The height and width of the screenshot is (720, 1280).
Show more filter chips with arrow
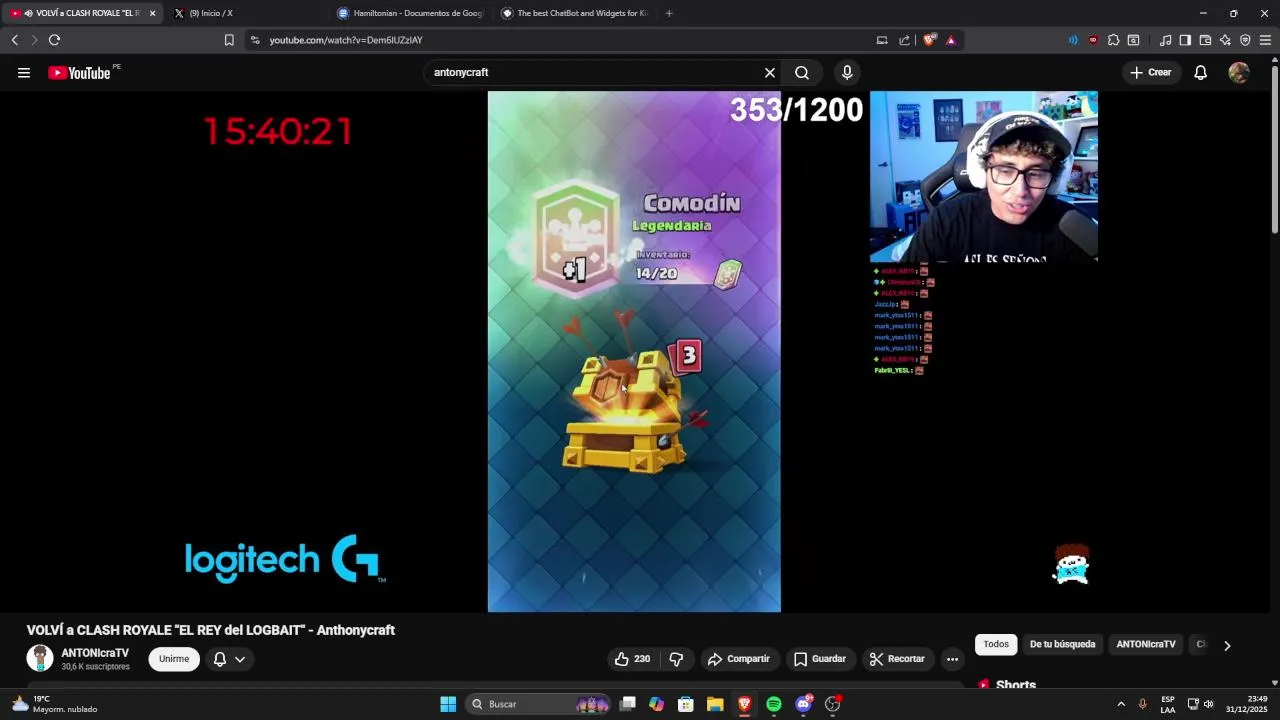1227,645
